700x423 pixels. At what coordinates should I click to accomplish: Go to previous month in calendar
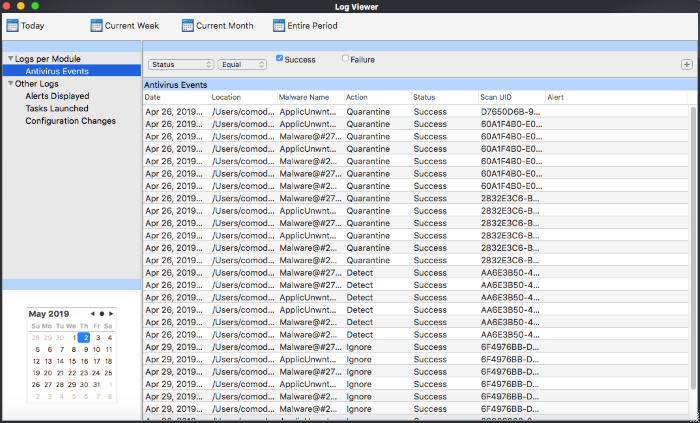(x=92, y=314)
